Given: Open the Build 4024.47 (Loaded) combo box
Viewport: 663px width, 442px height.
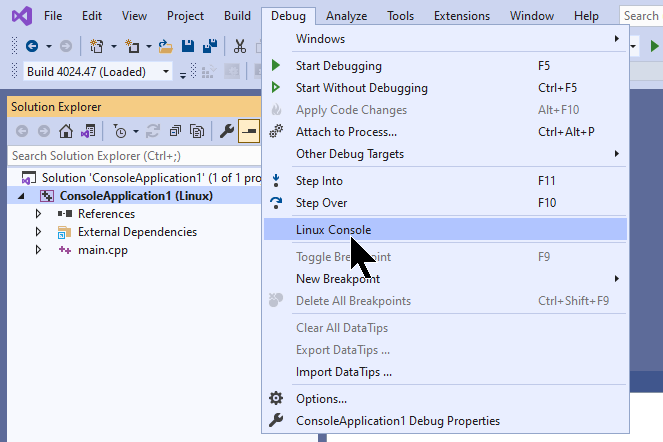Looking at the screenshot, I should pos(98,72).
